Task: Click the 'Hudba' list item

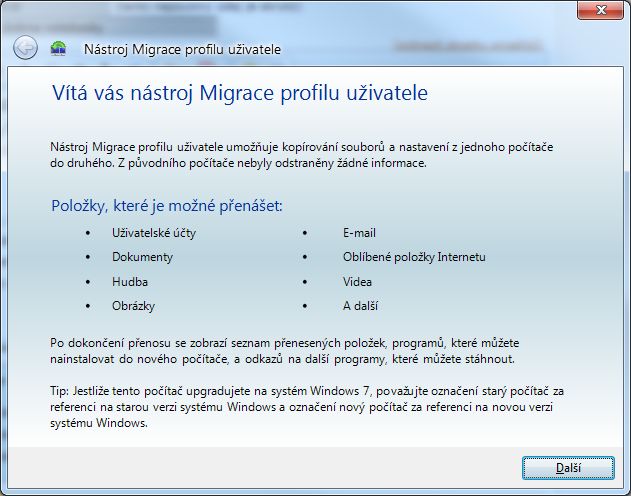Action: click(130, 282)
